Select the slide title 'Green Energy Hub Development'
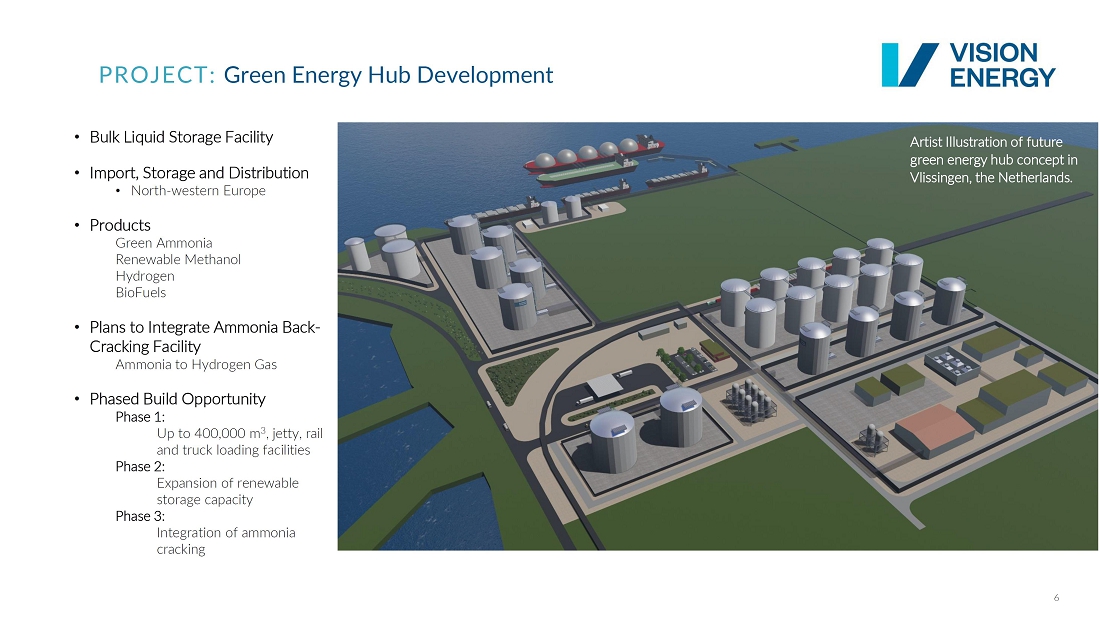Viewport: 1100px width, 618px height. point(388,75)
